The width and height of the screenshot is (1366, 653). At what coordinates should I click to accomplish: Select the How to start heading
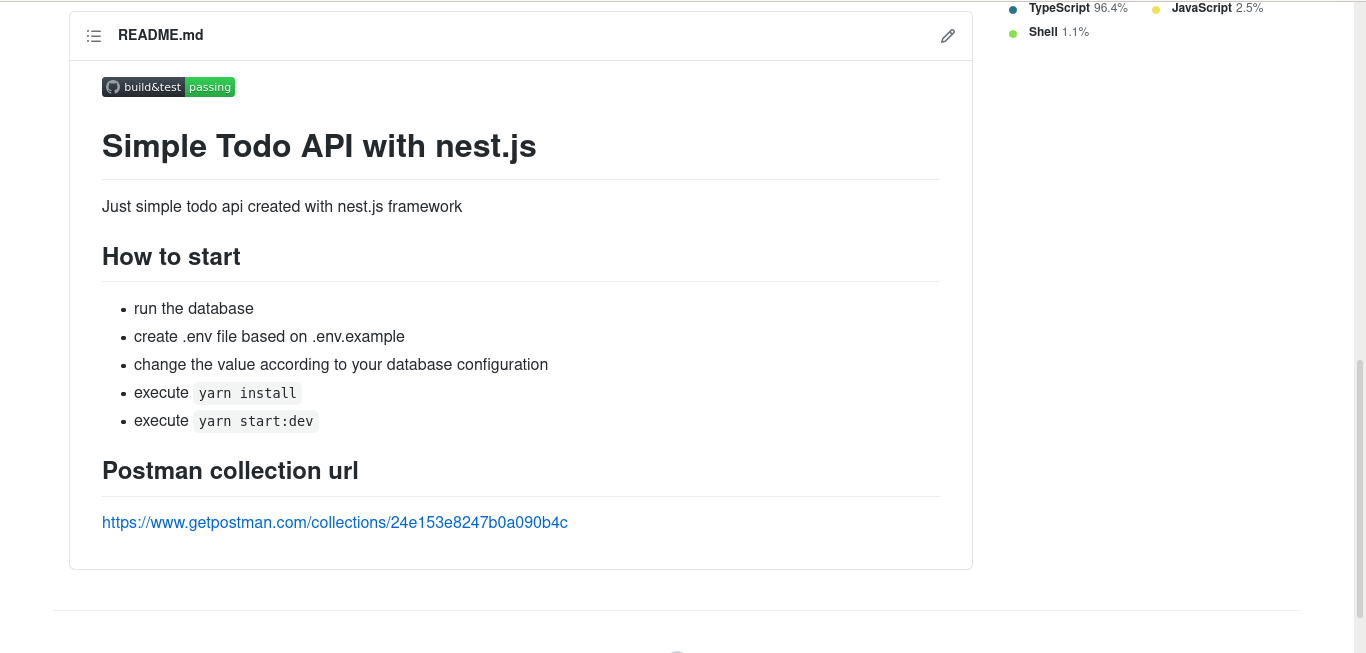170,256
